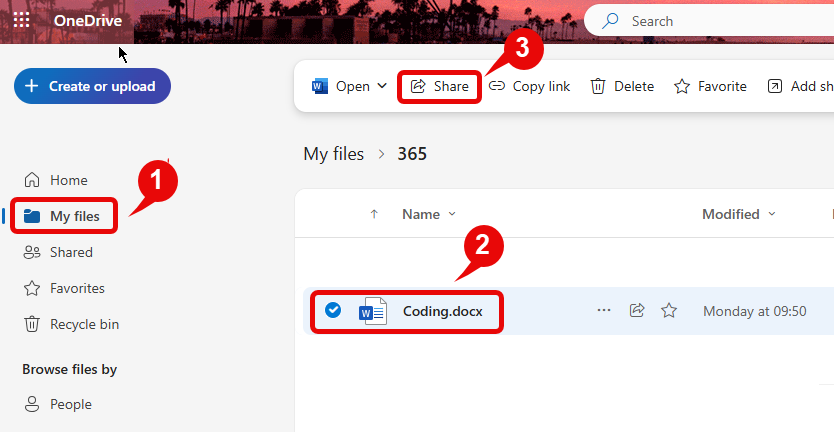Click the Word file icon for Coding.docx
Screen dimensions: 834x432
coord(372,311)
